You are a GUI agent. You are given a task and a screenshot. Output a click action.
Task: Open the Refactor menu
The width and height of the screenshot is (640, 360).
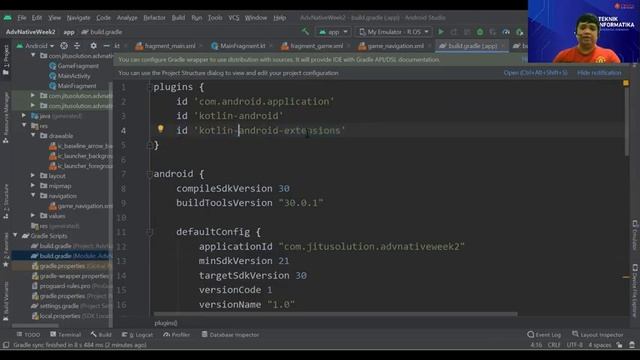154,18
